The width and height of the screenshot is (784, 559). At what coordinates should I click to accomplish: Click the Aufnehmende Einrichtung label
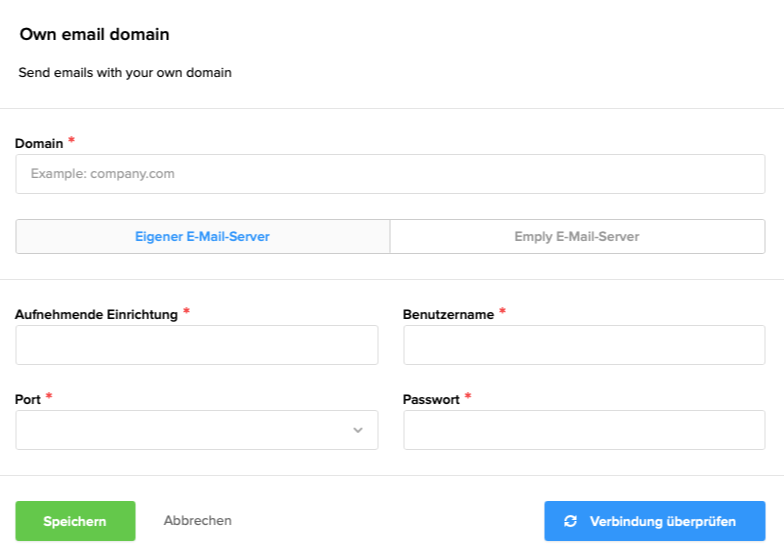pos(96,314)
